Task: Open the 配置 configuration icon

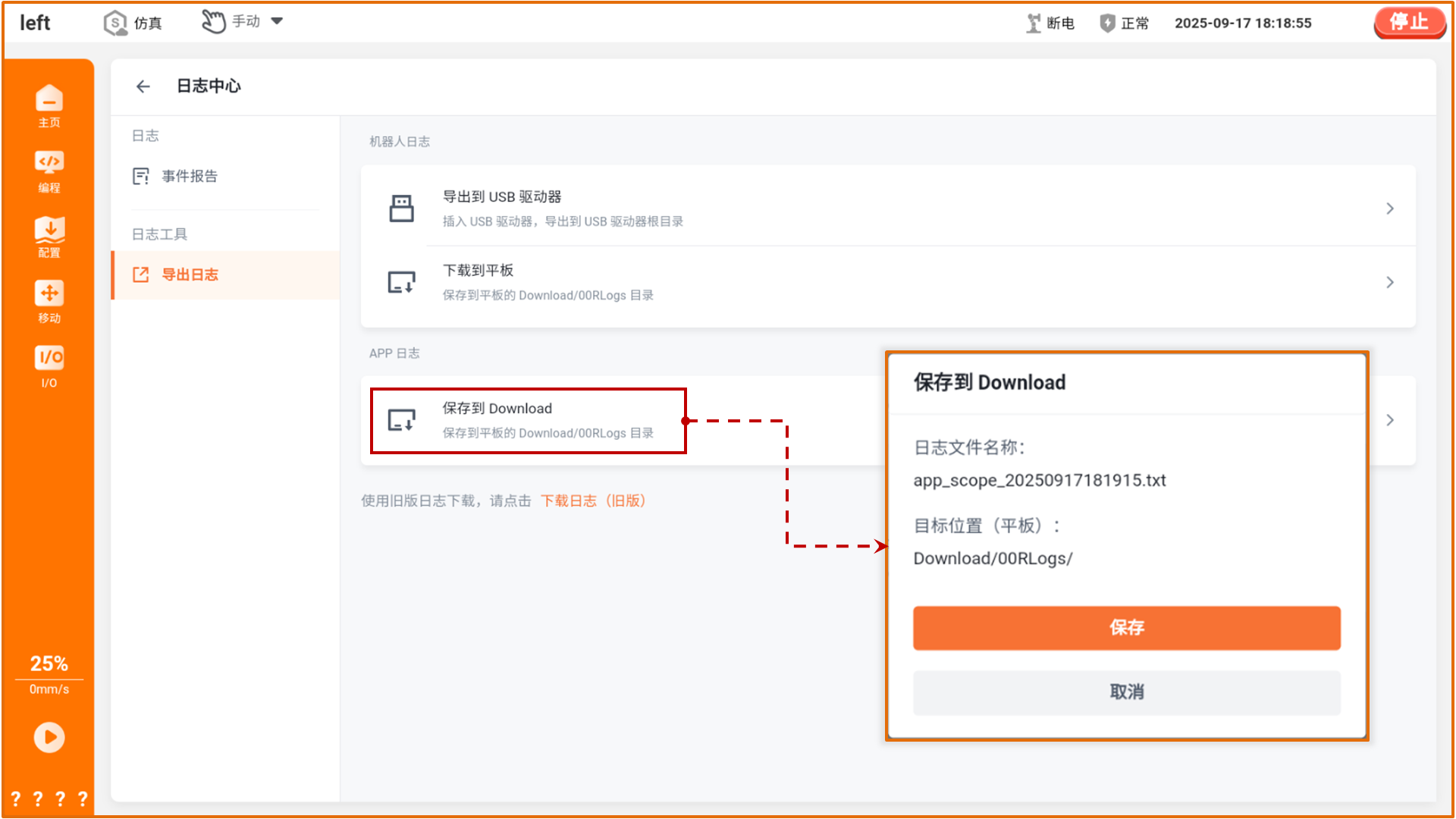Action: 49,236
